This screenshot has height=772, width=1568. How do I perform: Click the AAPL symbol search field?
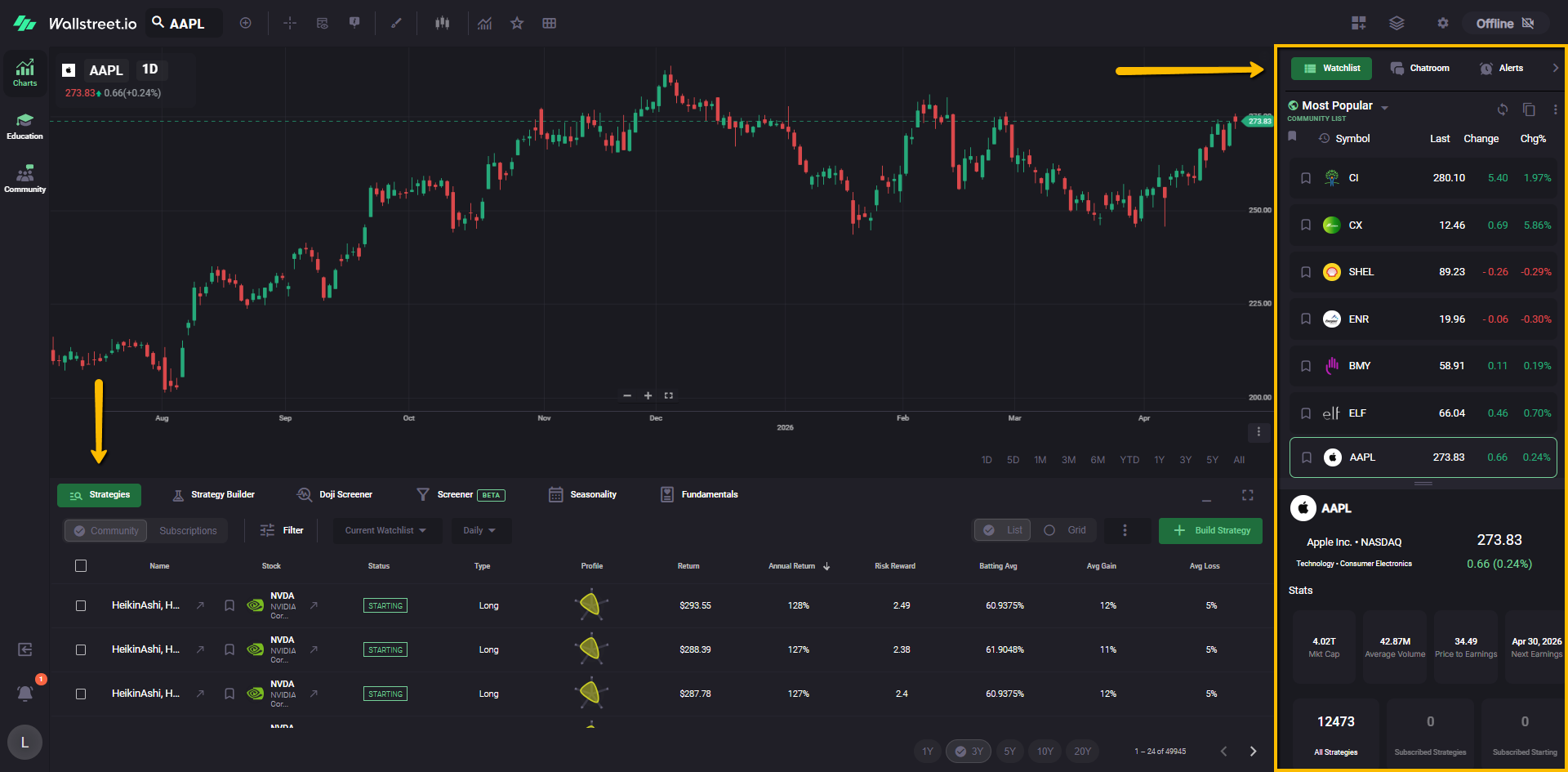(x=187, y=24)
